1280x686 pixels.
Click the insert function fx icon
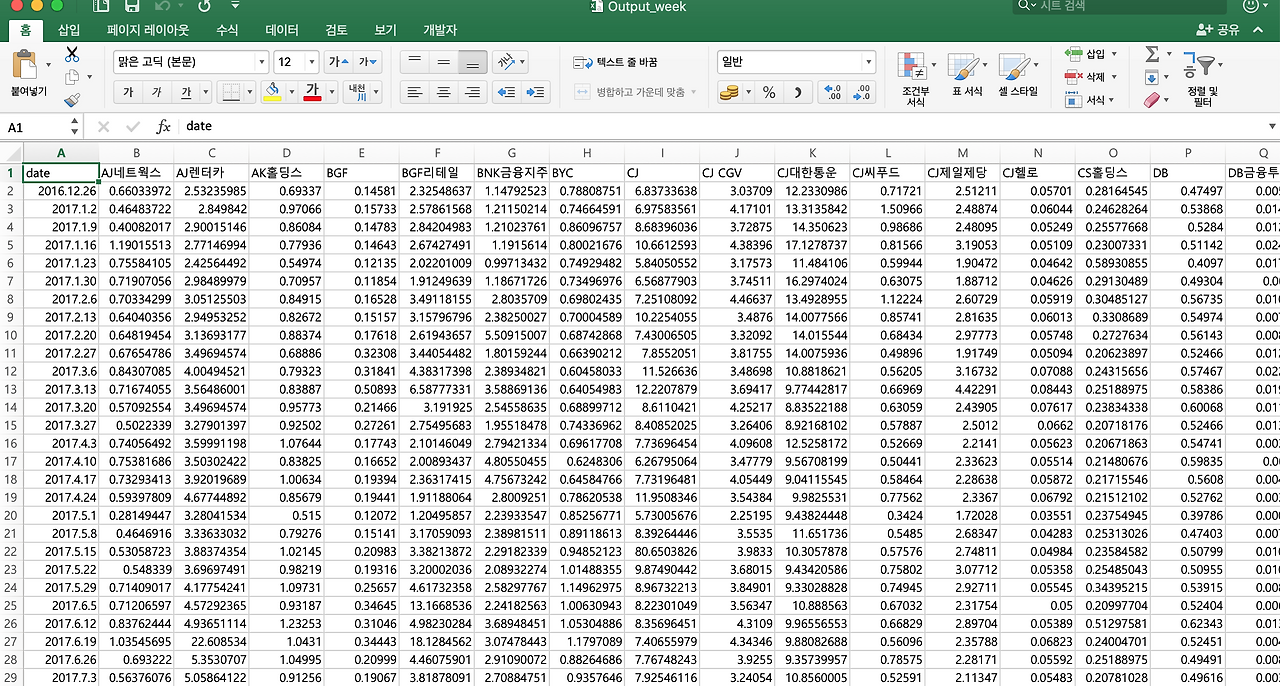(163, 127)
